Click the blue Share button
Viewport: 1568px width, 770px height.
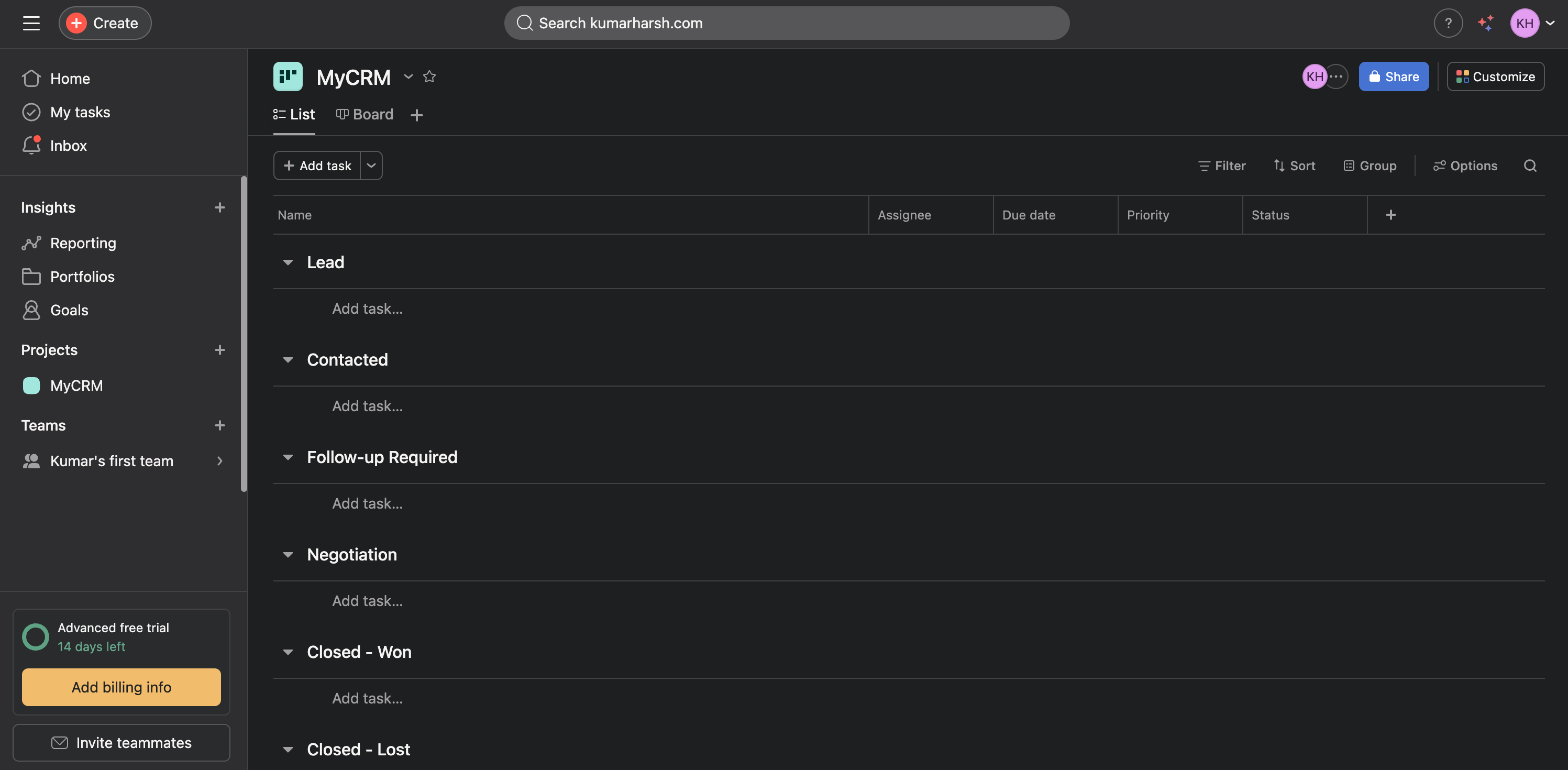[1393, 76]
